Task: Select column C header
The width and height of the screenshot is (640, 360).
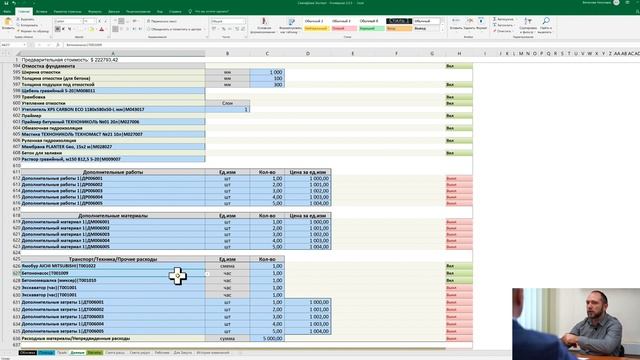Action: pyautogui.click(x=267, y=53)
